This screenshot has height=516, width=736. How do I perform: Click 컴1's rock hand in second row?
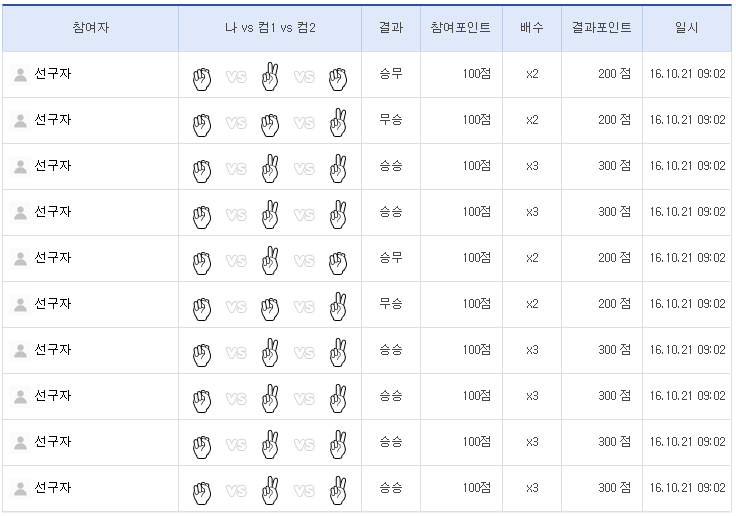point(269,123)
